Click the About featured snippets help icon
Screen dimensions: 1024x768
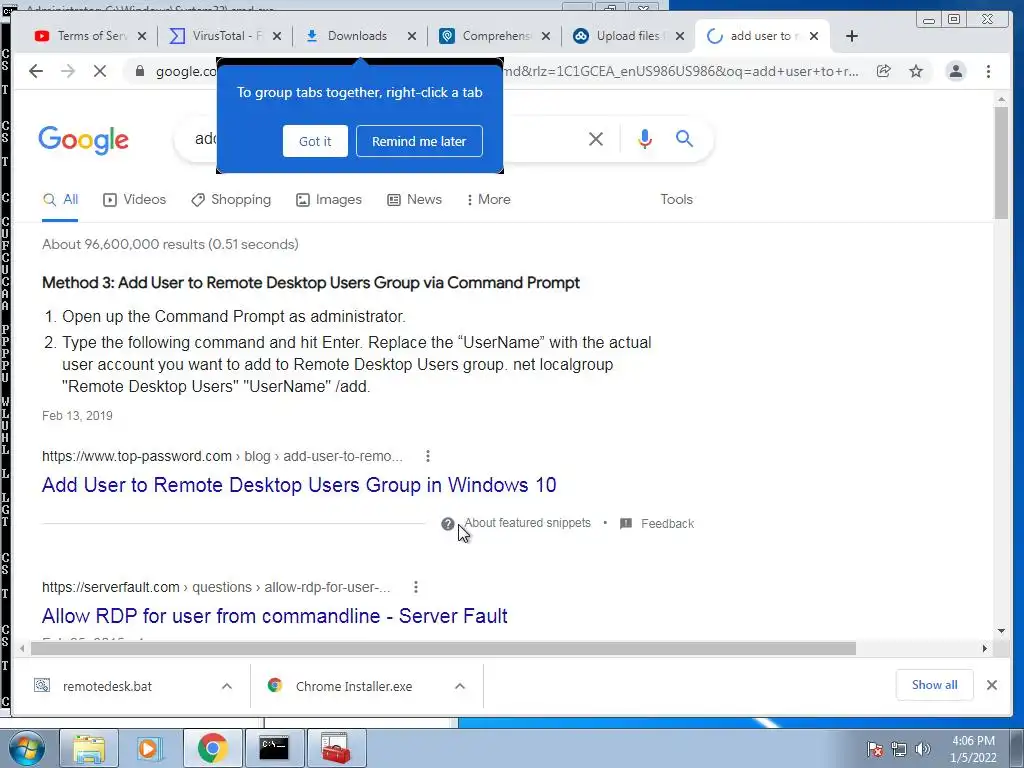[447, 524]
